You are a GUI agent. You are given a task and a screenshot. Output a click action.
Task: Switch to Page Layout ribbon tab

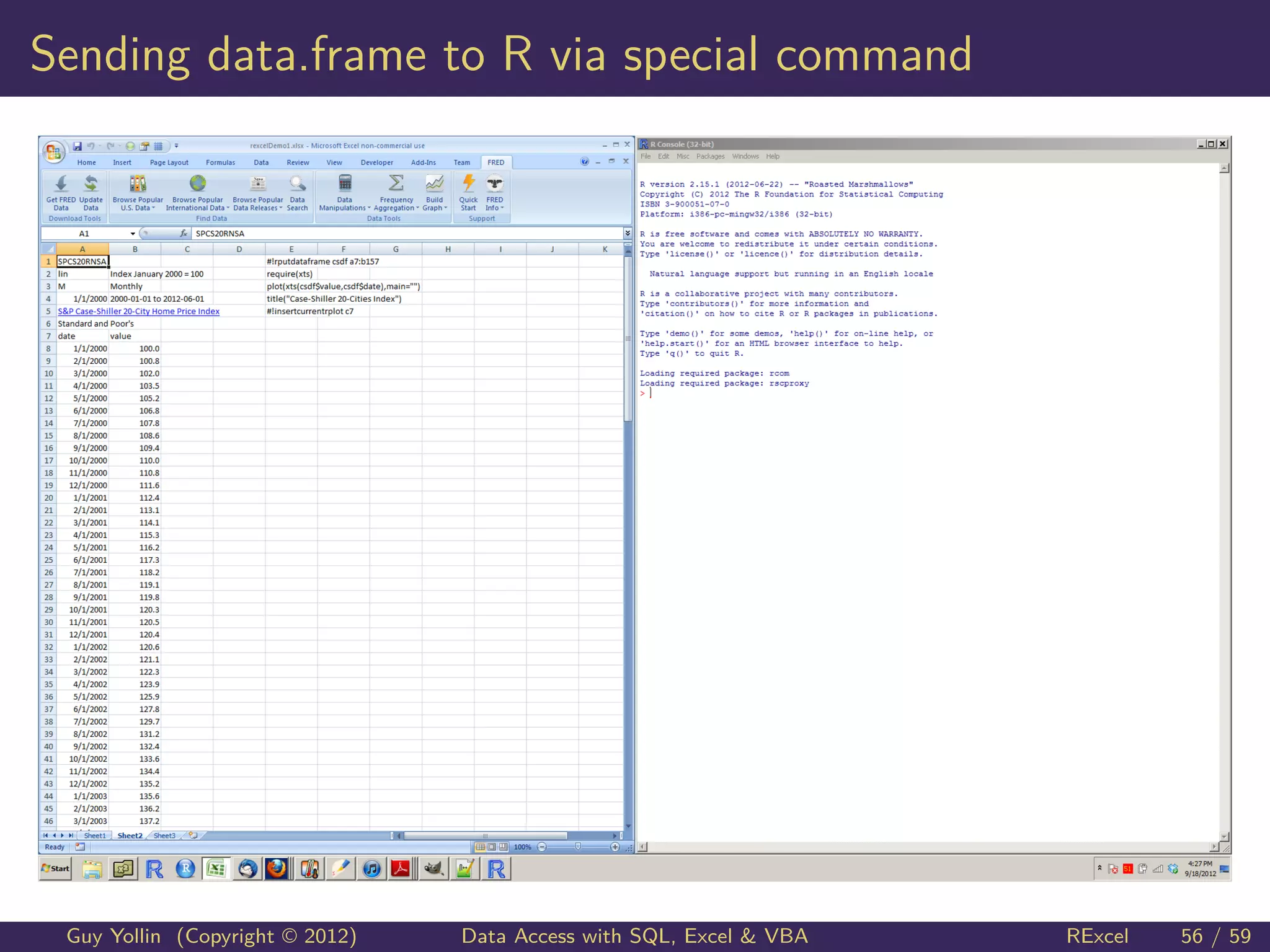(x=169, y=162)
